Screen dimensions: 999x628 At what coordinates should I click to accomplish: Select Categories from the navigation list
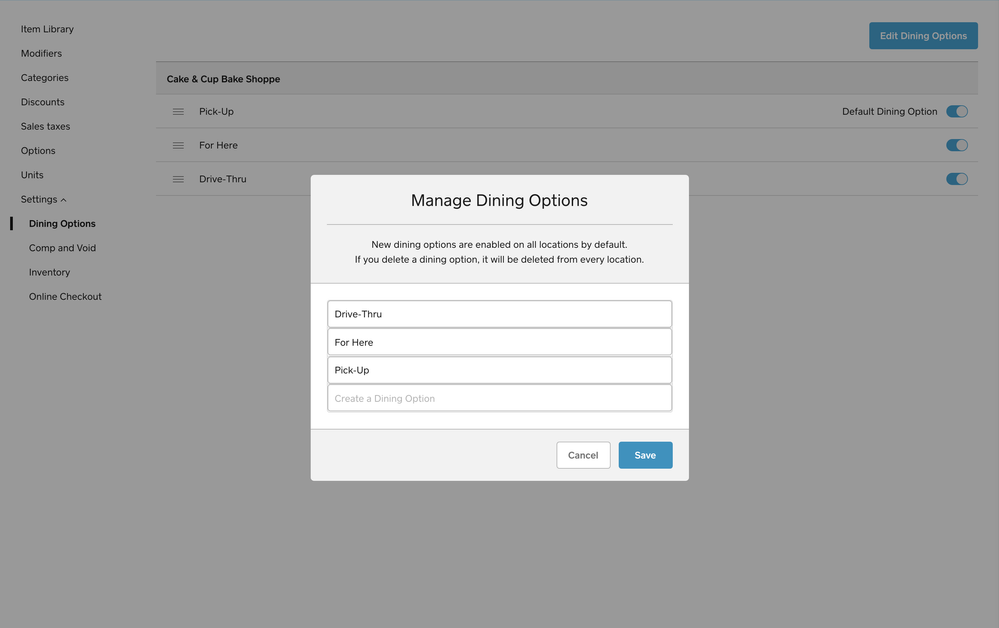coord(44,77)
